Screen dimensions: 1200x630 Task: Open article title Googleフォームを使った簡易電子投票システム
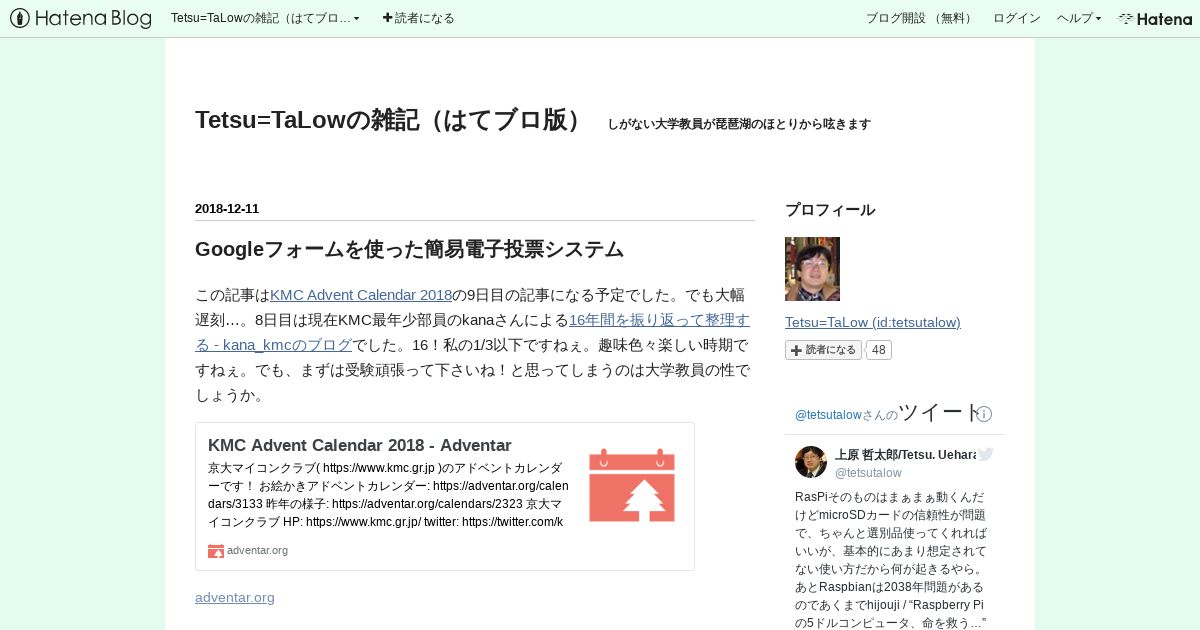409,249
